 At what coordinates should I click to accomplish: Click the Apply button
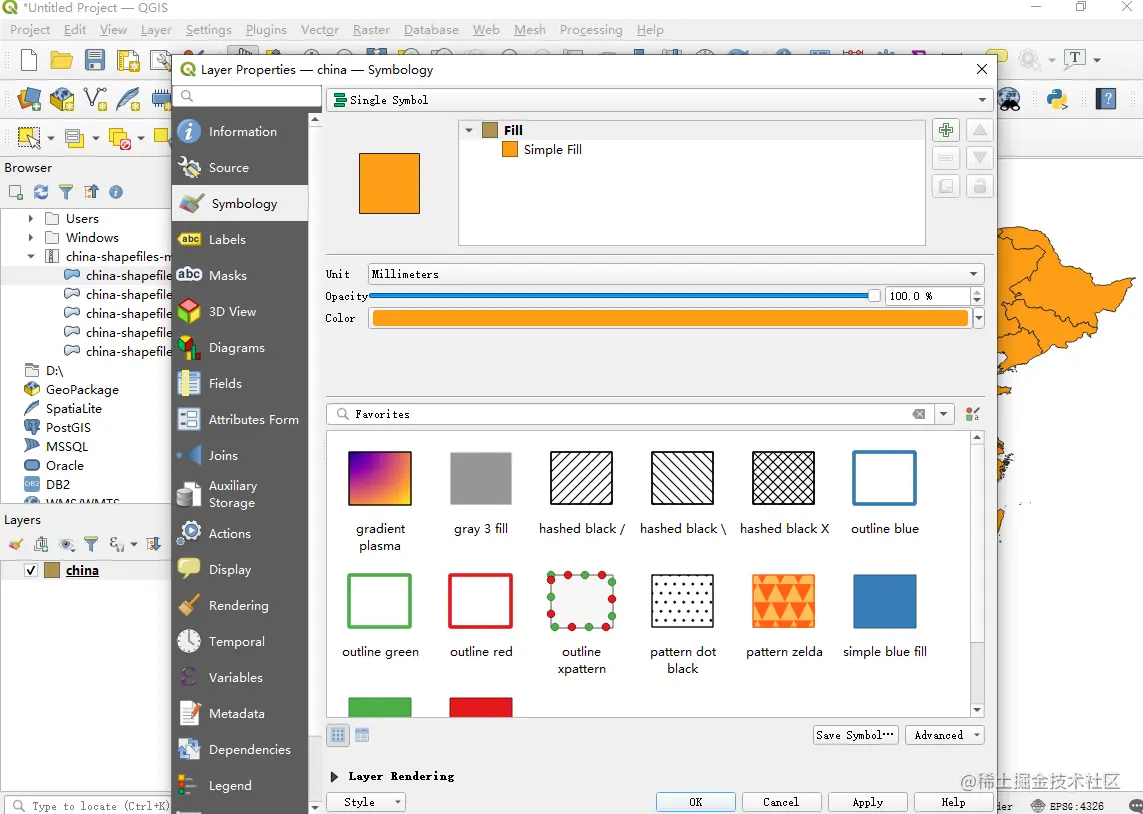click(x=867, y=802)
